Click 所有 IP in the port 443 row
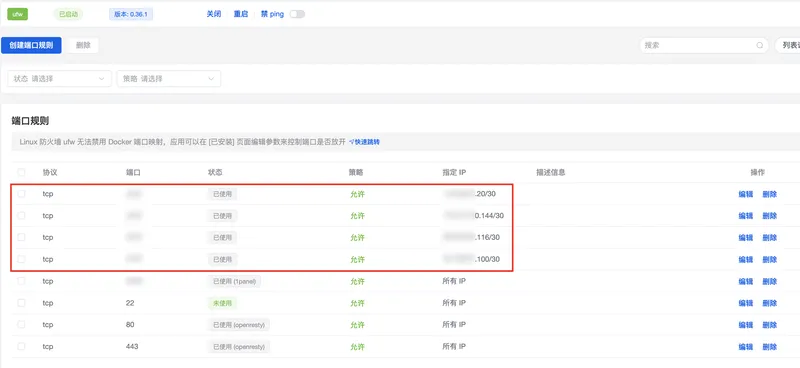800x368 pixels. (x=454, y=346)
